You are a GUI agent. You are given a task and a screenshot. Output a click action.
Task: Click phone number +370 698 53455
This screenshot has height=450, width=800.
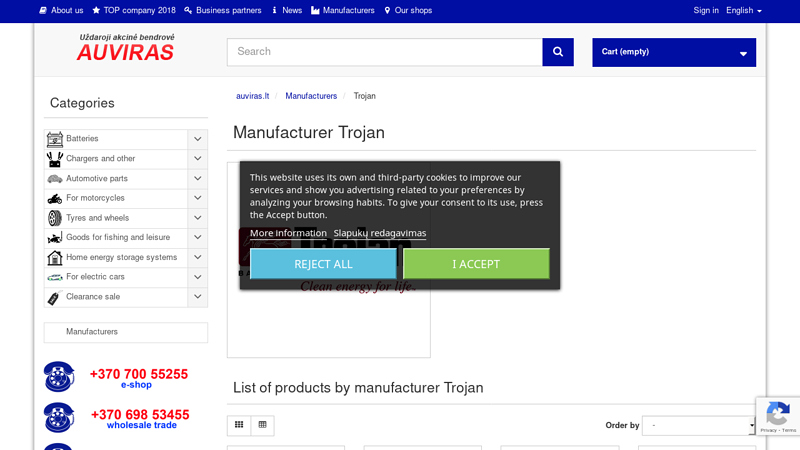(140, 415)
